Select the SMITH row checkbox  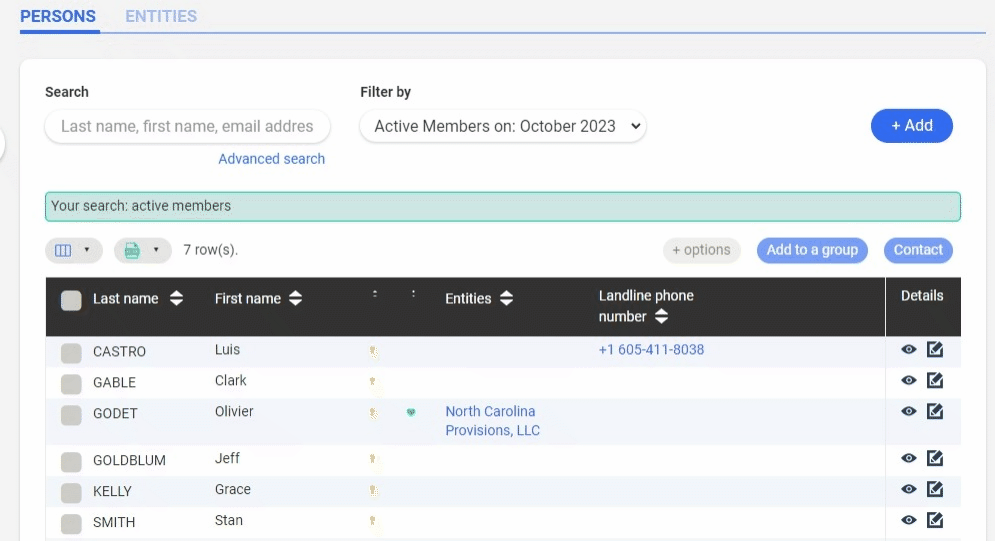pos(71,524)
